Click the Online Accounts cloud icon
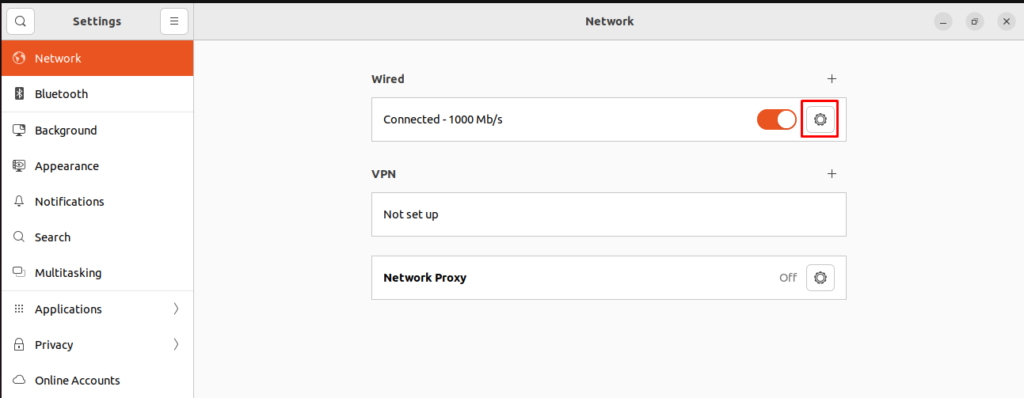 [x=19, y=380]
